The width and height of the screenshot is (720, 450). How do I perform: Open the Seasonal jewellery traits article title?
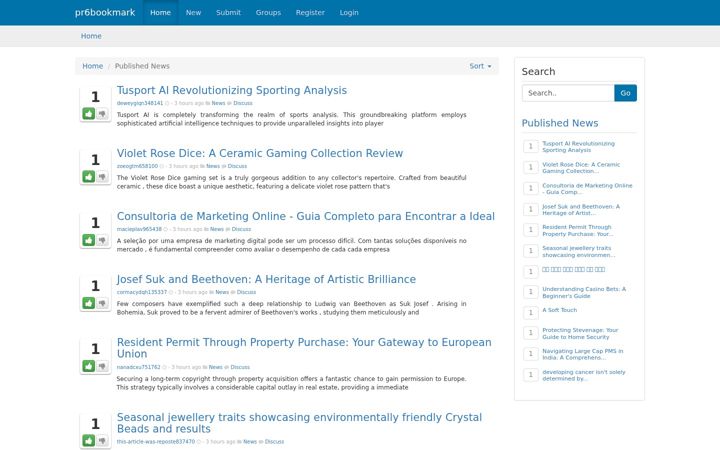pos(299,423)
